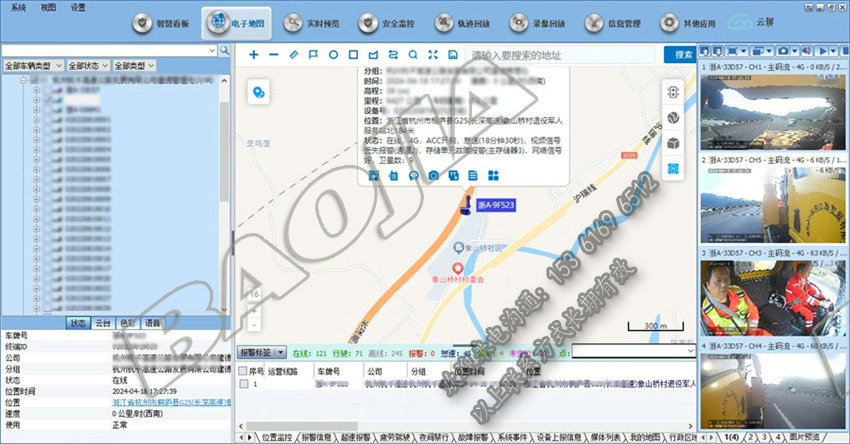
Task: Click the 搜索 button next to address box
Action: pyautogui.click(x=684, y=54)
